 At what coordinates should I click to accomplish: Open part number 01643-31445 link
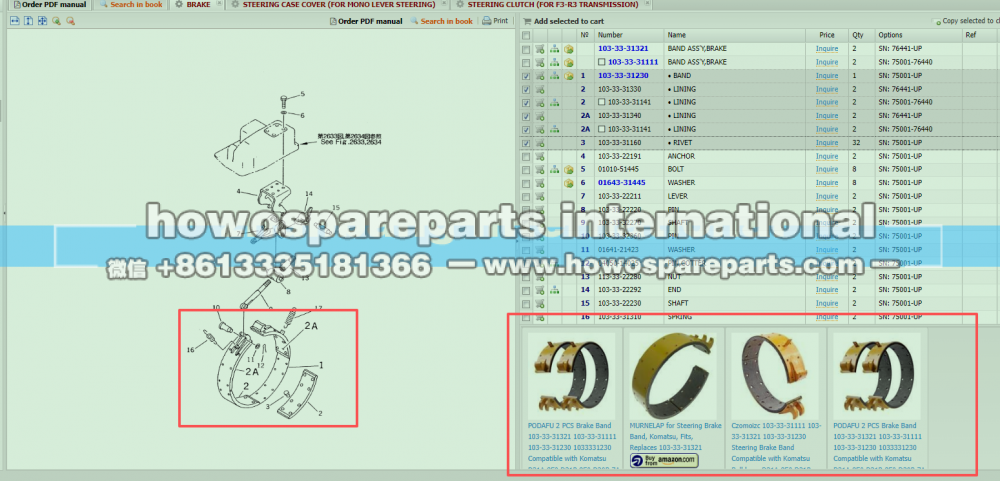(622, 183)
